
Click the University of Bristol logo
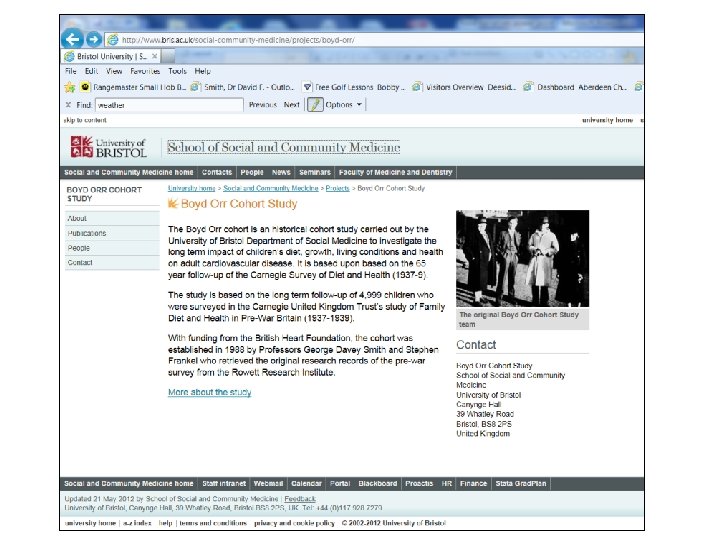[109, 147]
